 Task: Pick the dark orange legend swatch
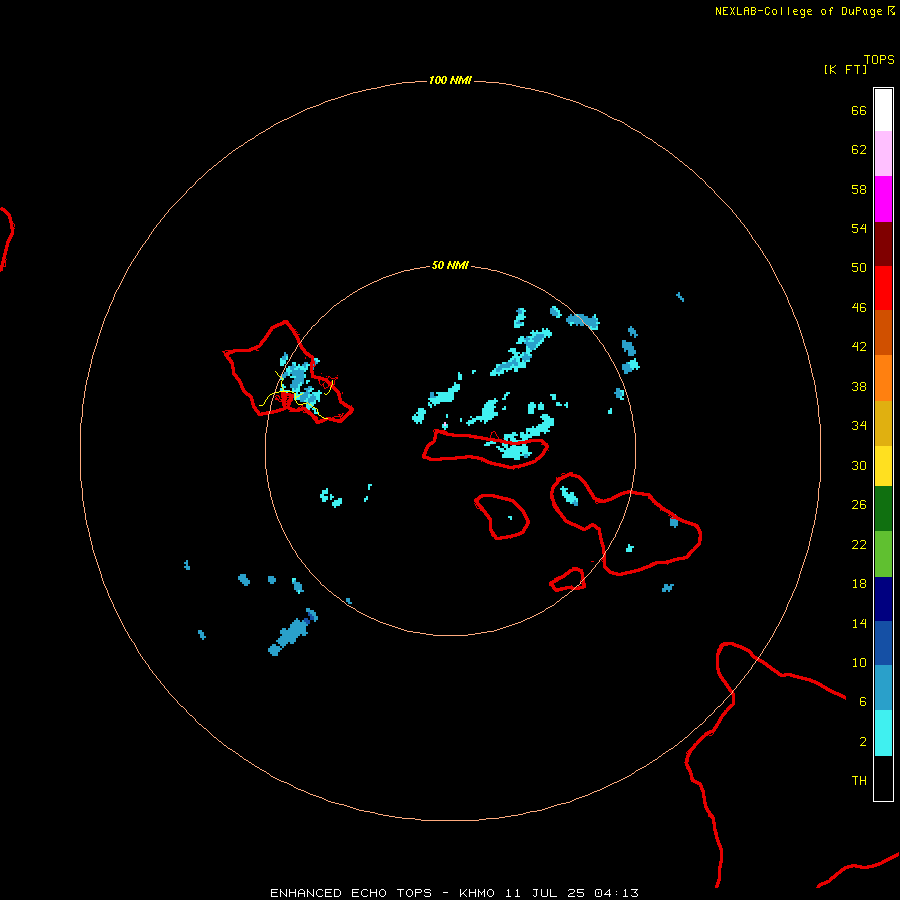coord(883,333)
